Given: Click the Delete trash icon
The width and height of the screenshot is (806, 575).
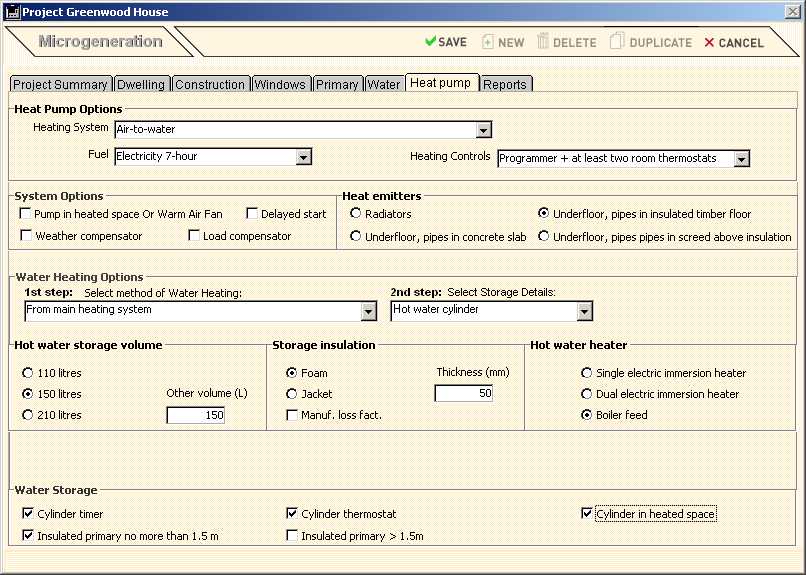Looking at the screenshot, I should pyautogui.click(x=543, y=42).
